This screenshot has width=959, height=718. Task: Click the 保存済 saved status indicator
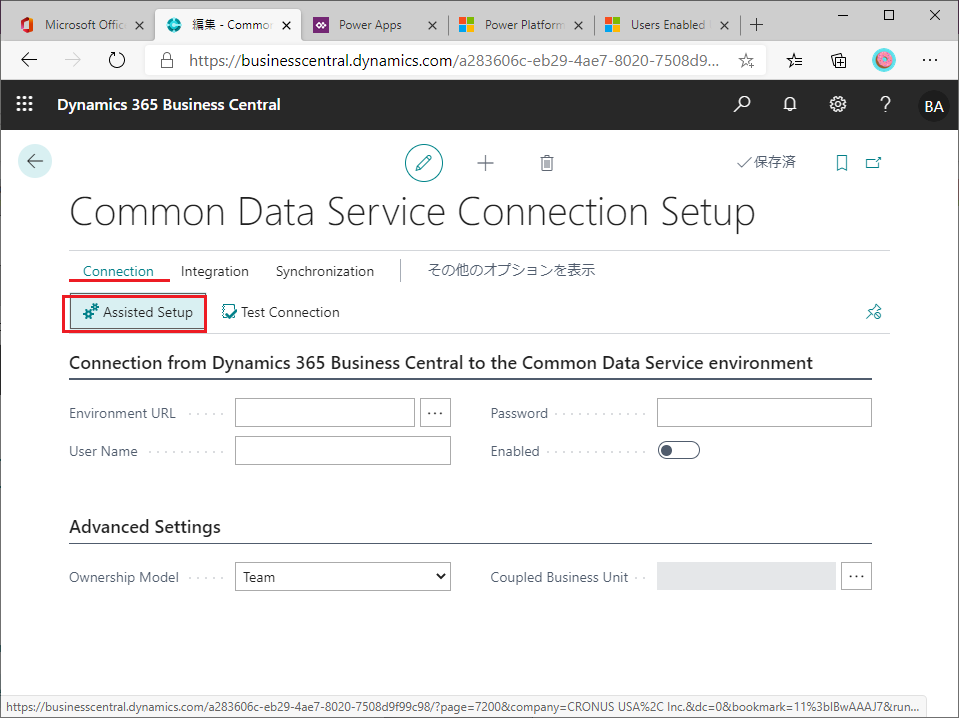point(766,162)
